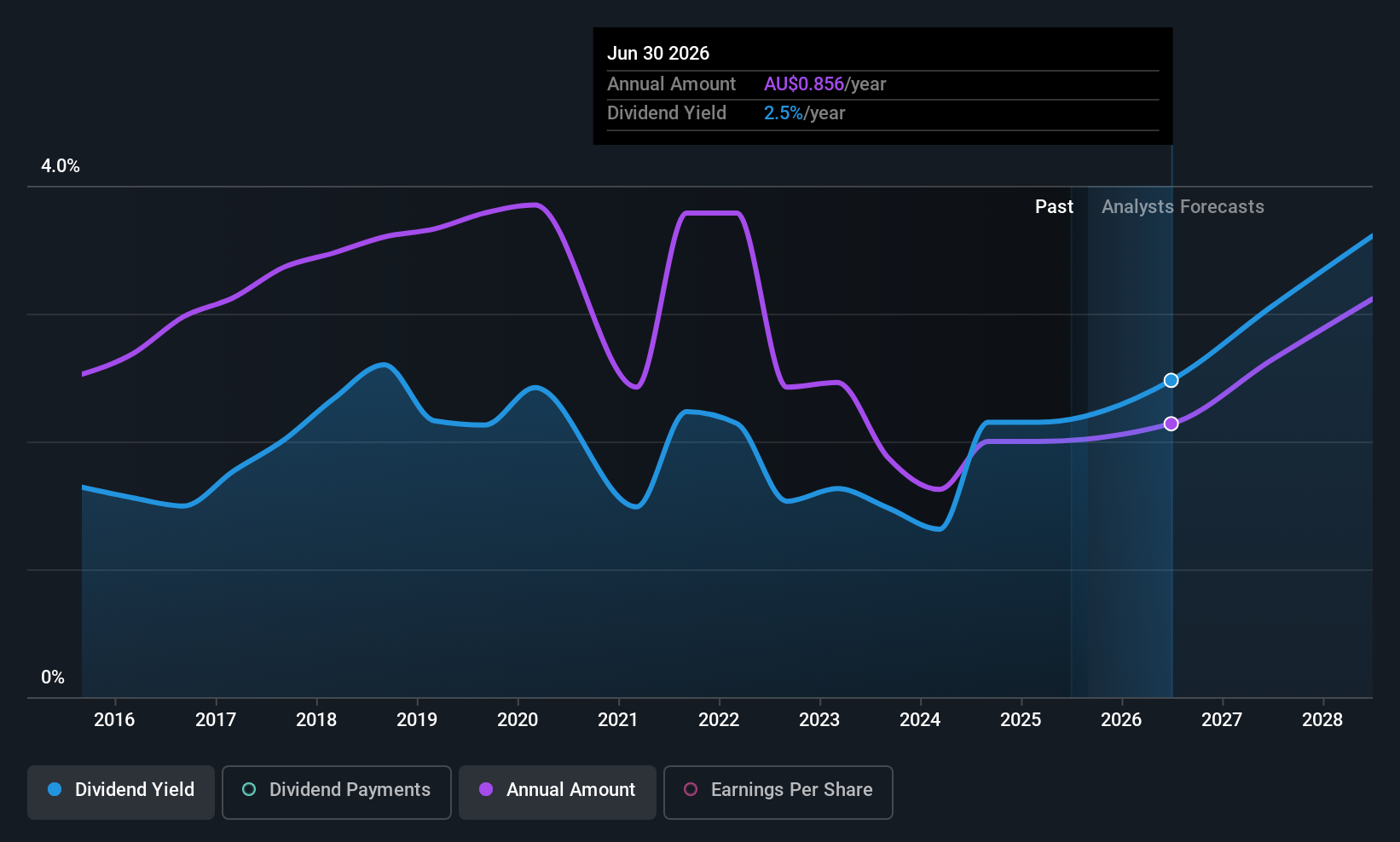Image resolution: width=1400 pixels, height=842 pixels.
Task: Click the pink Earnings Per Share circle icon
Action: [x=691, y=789]
